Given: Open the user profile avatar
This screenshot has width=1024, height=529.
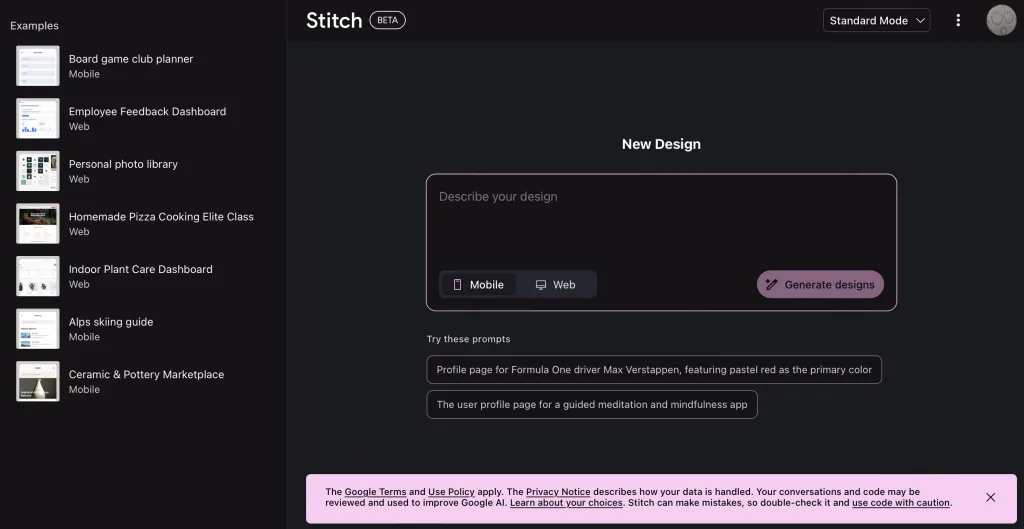Looking at the screenshot, I should 1001,20.
